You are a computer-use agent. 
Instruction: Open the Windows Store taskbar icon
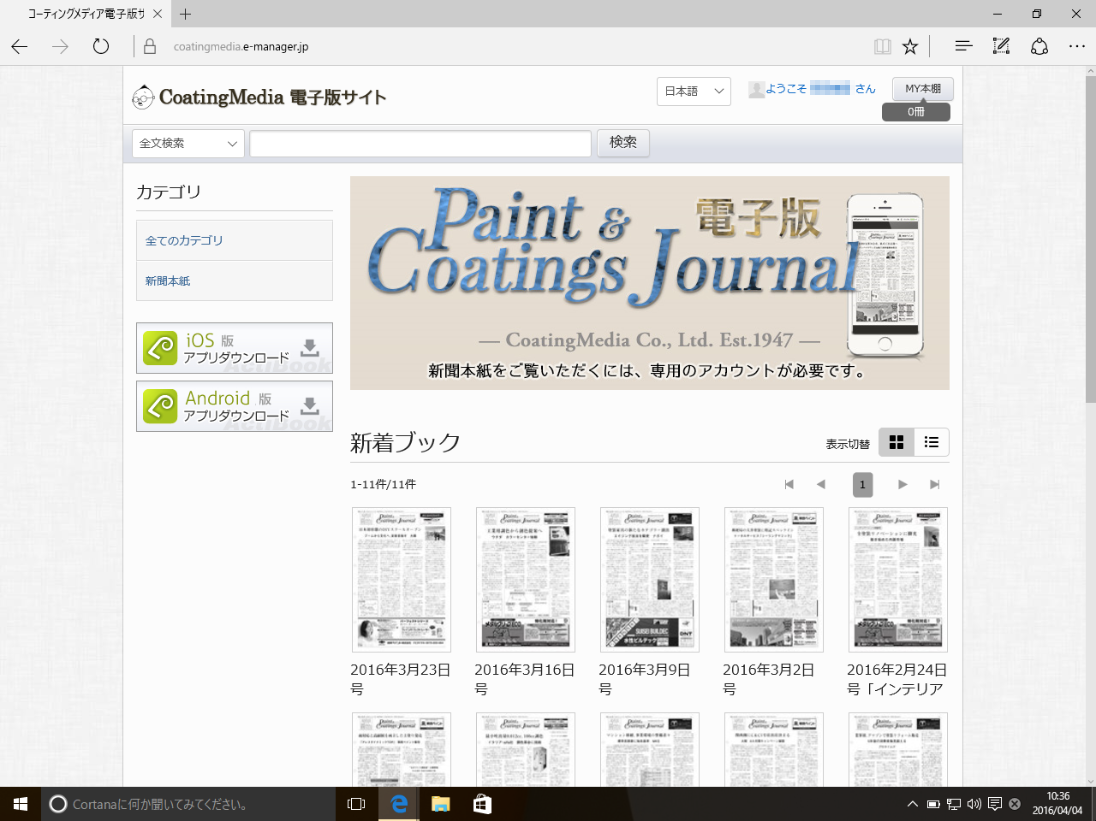pos(482,804)
